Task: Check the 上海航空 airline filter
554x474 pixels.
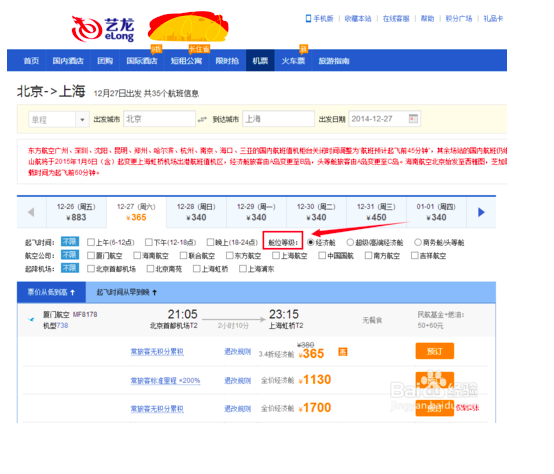Action: coord(276,255)
